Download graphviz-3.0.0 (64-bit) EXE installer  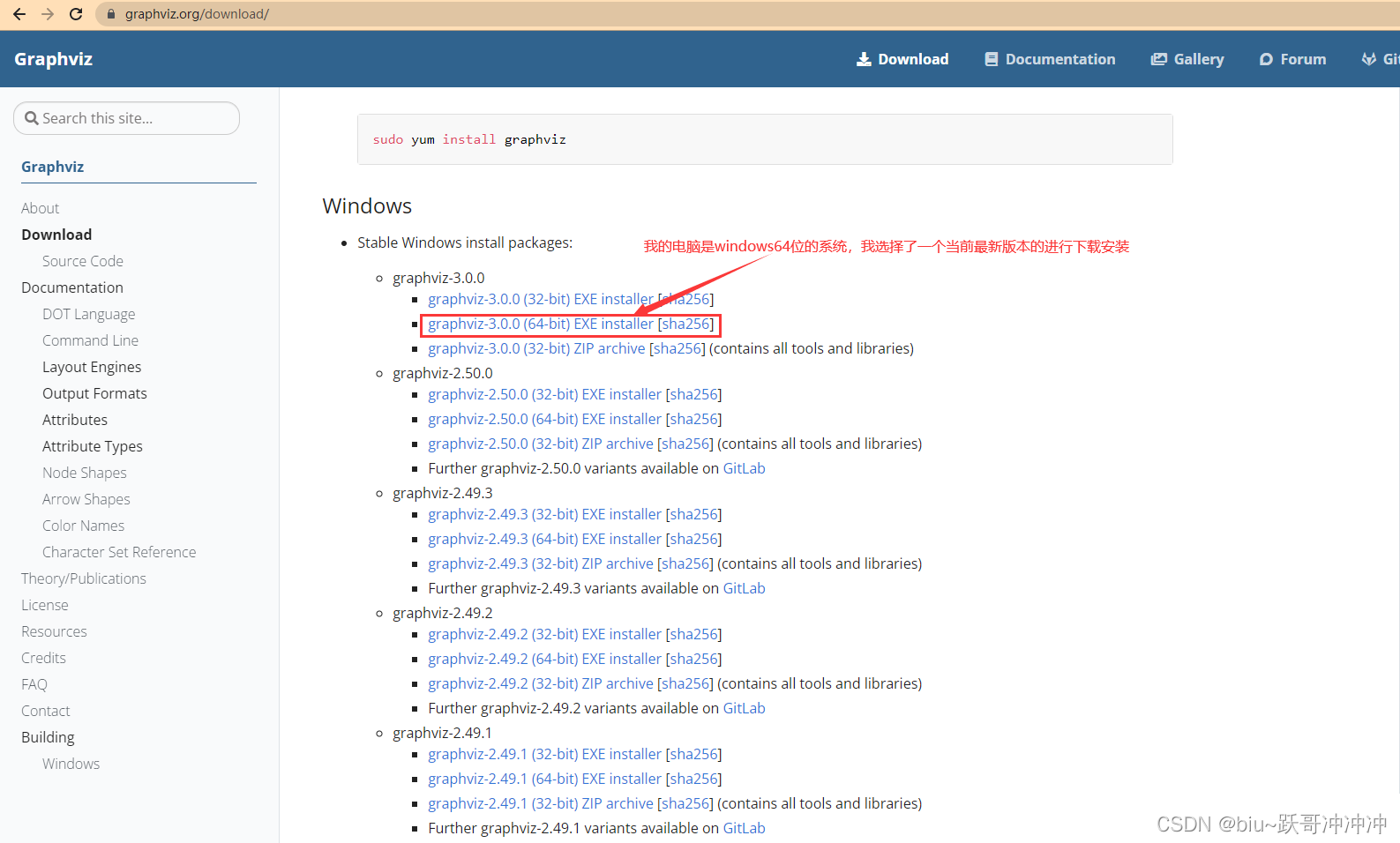pos(541,324)
